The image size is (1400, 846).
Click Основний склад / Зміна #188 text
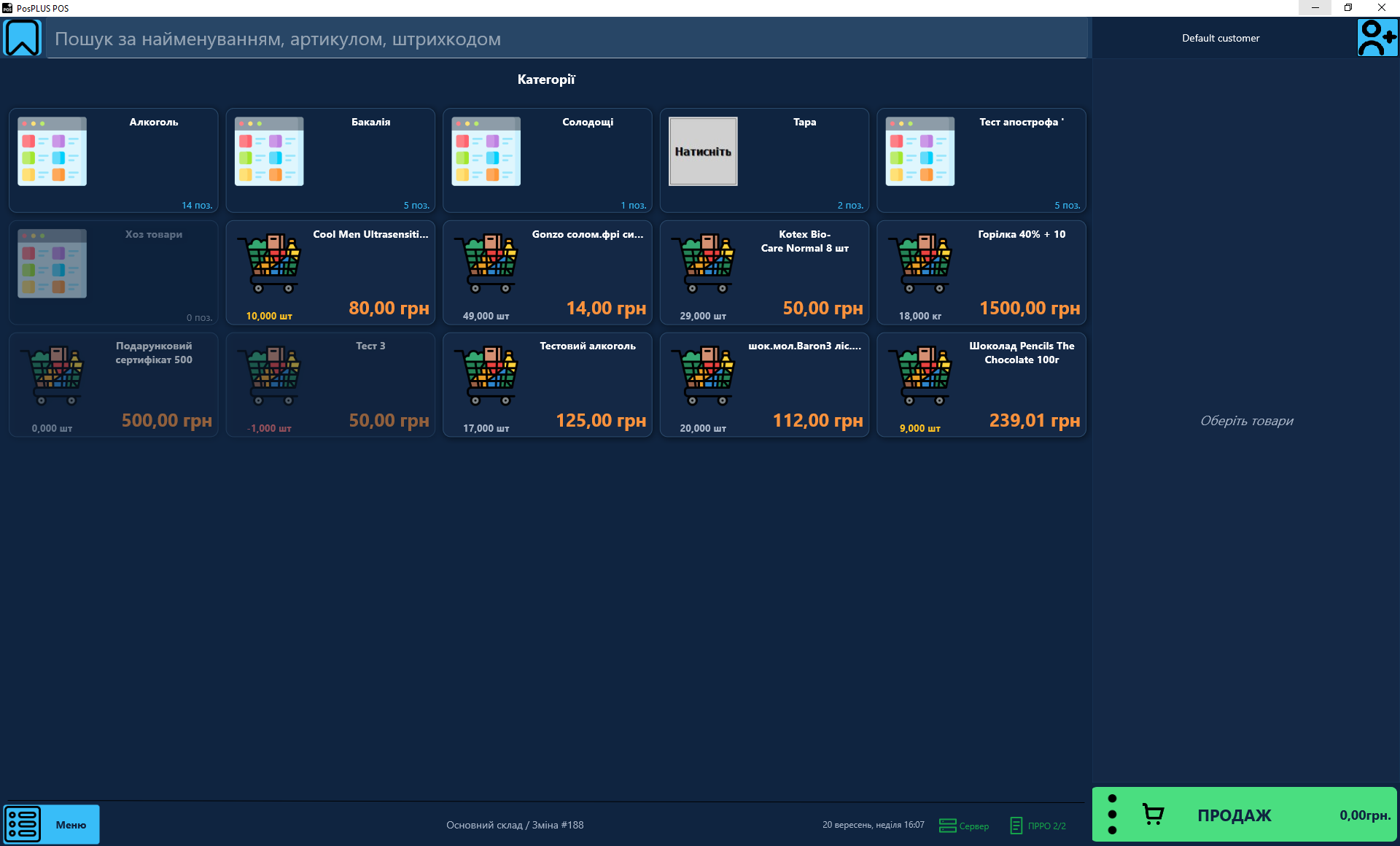[x=515, y=825]
